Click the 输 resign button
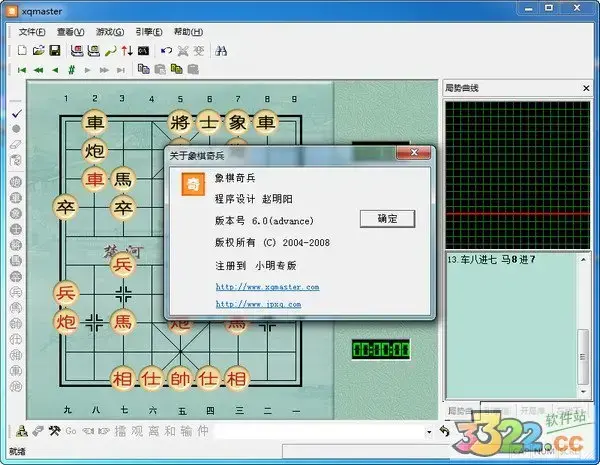600x465 pixels. pyautogui.click(x=186, y=431)
